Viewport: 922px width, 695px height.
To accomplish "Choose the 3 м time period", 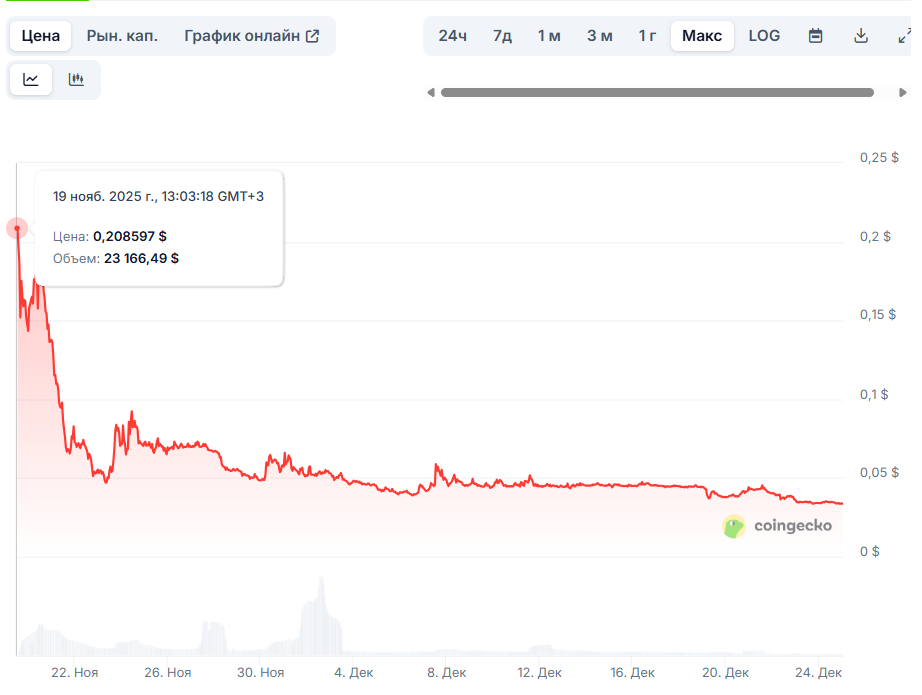I will (599, 36).
